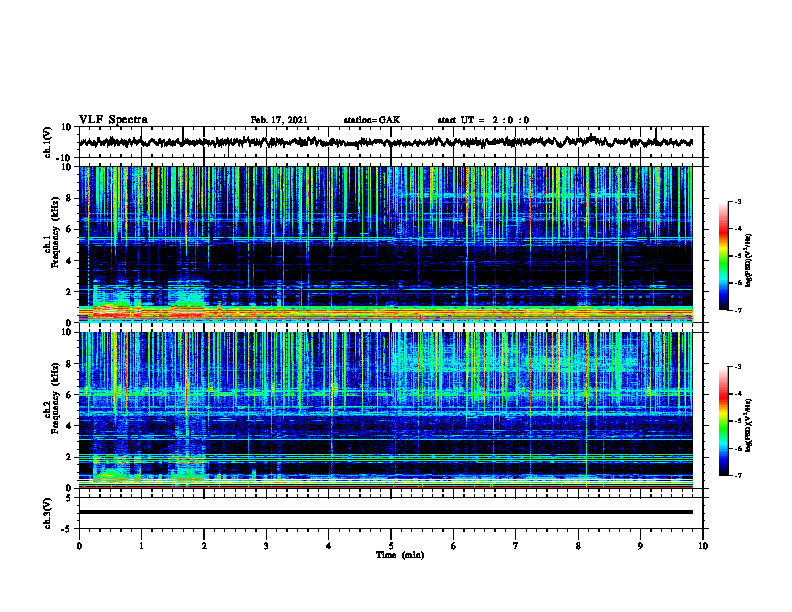Click the ch.1 voltage waveform trace

tap(385, 142)
